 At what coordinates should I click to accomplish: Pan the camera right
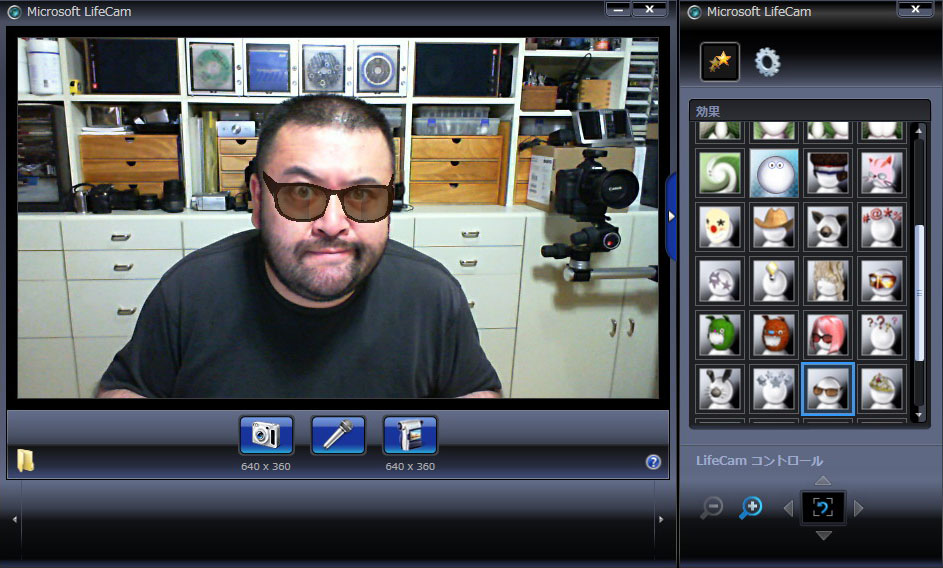point(858,508)
